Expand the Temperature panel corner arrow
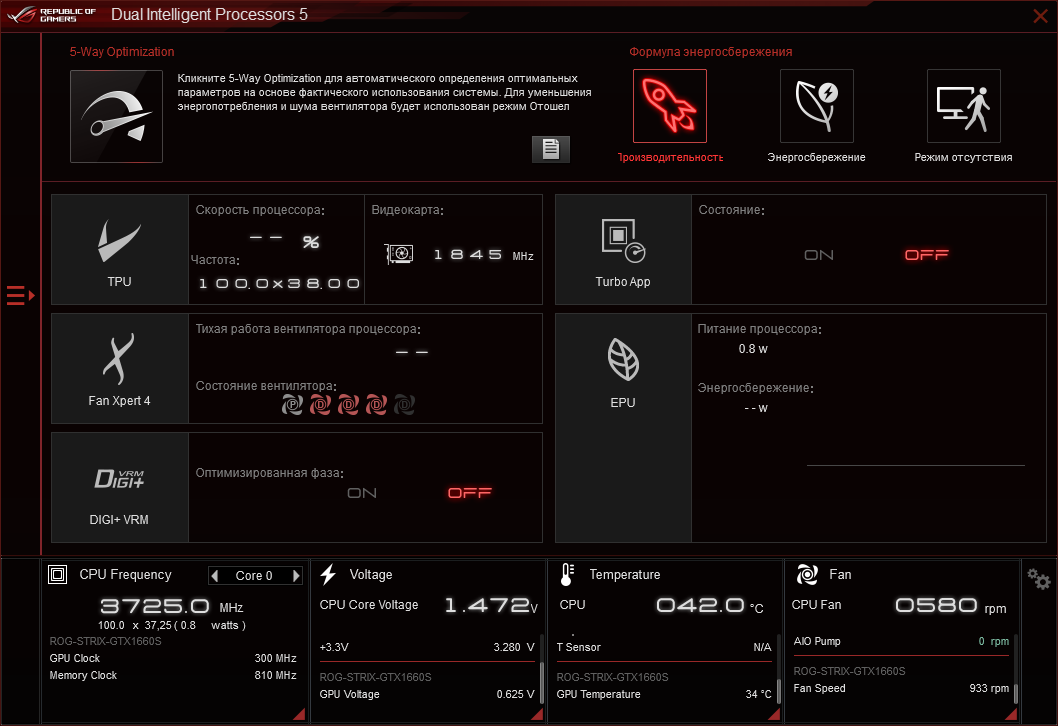Image resolution: width=1058 pixels, height=726 pixels. [775, 715]
